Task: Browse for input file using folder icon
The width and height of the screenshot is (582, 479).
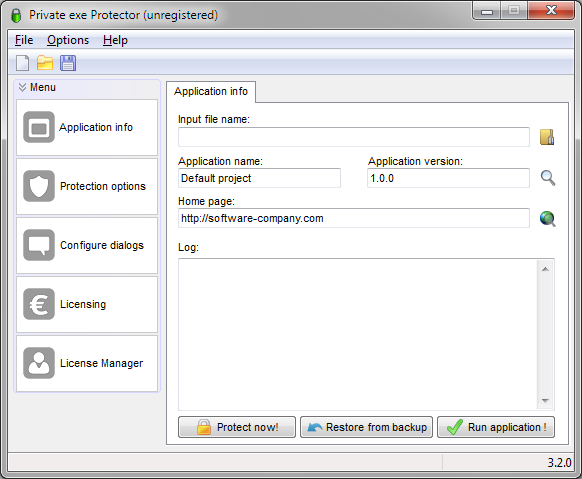Action: [547, 137]
